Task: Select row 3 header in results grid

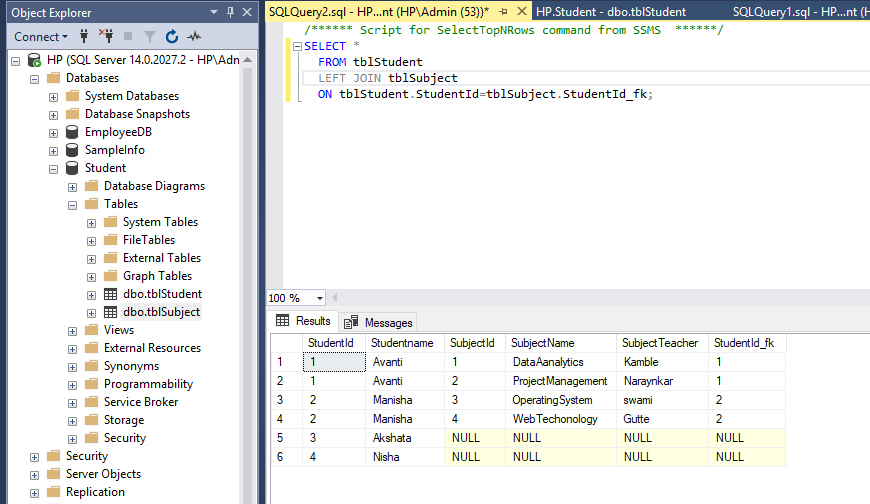Action: 286,400
